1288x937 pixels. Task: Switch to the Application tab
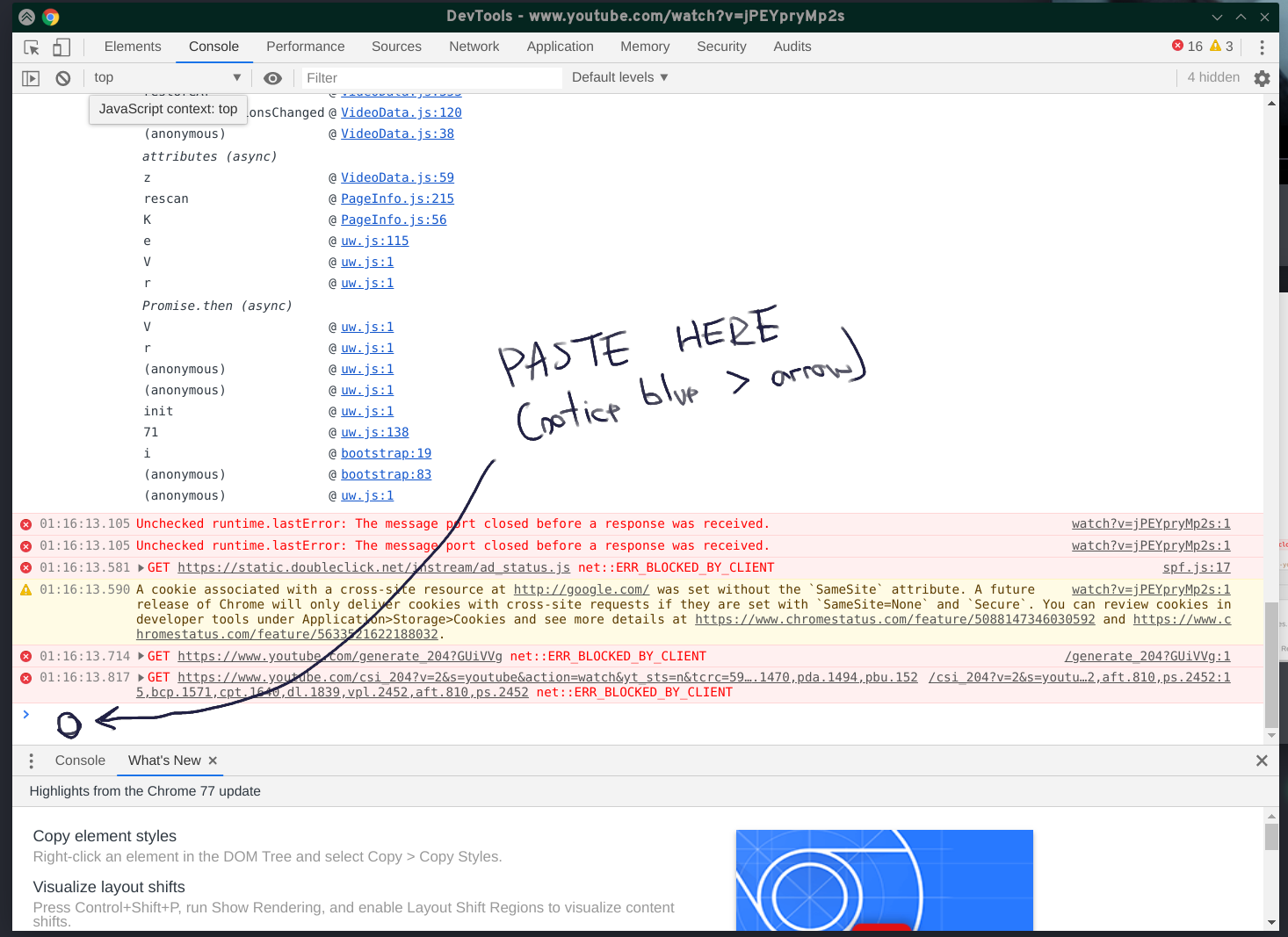[x=561, y=47]
